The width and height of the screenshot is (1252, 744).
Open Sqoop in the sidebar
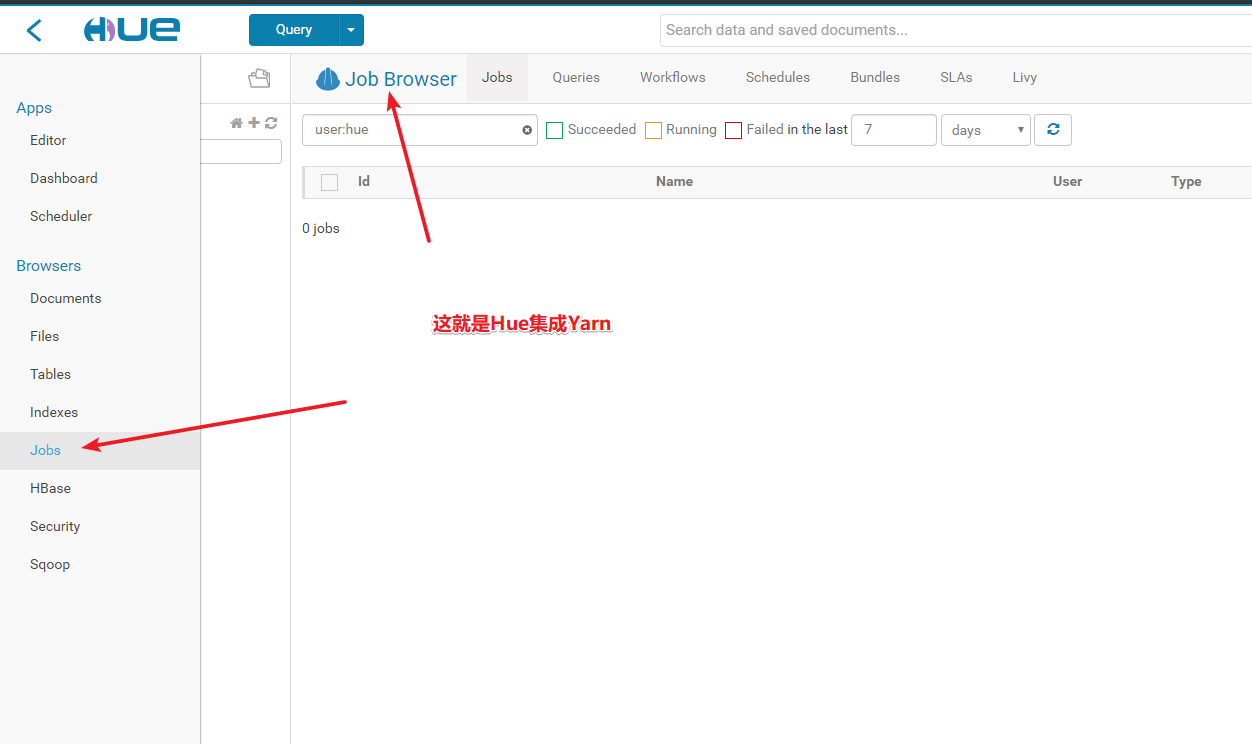pos(50,564)
